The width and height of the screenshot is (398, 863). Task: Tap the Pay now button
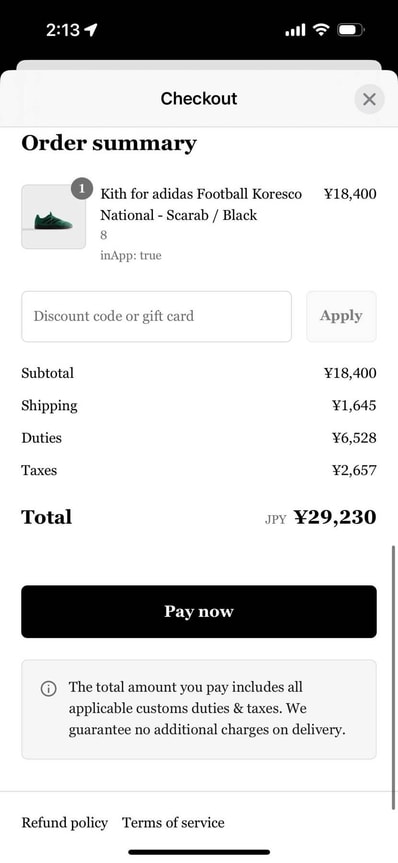coord(199,611)
